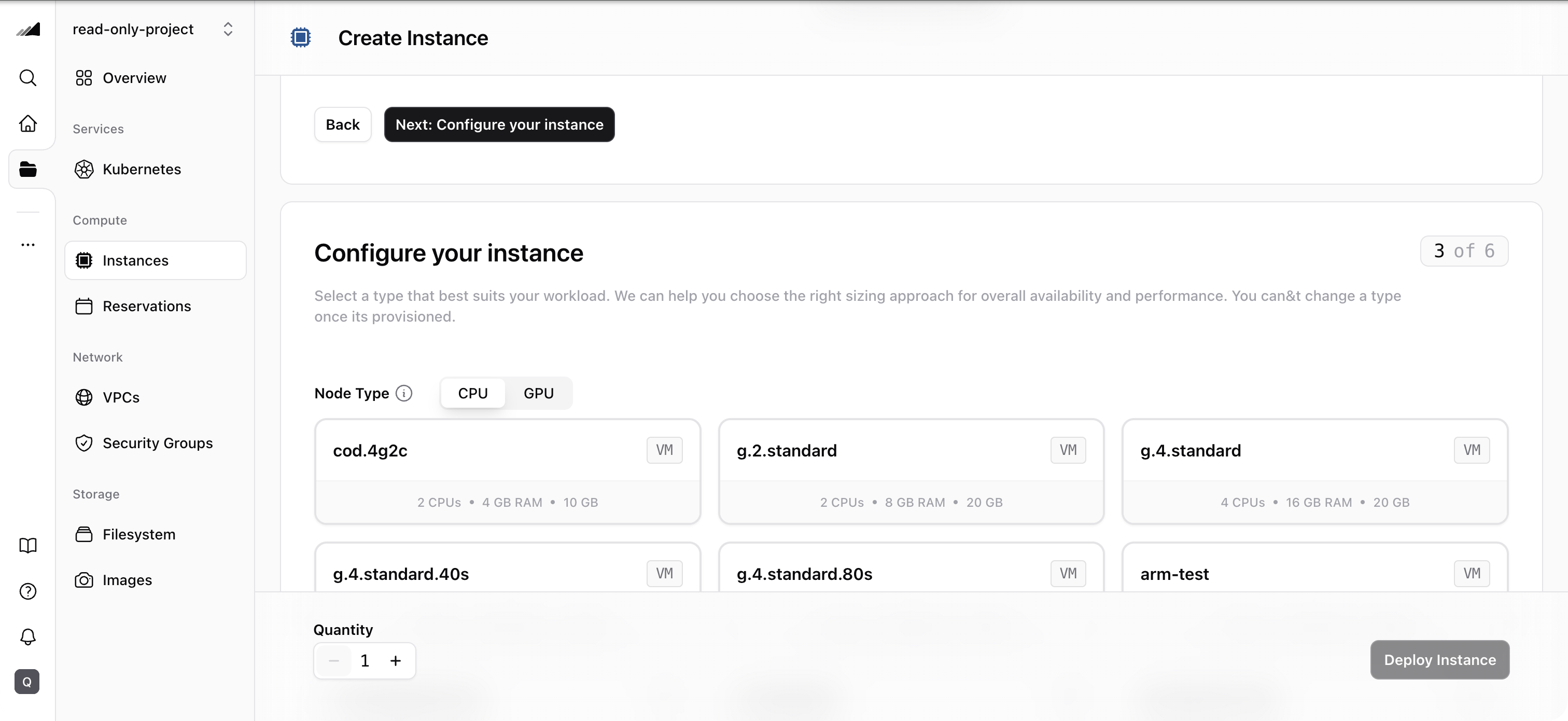Open Overview page
1568x721 pixels.
click(155, 78)
